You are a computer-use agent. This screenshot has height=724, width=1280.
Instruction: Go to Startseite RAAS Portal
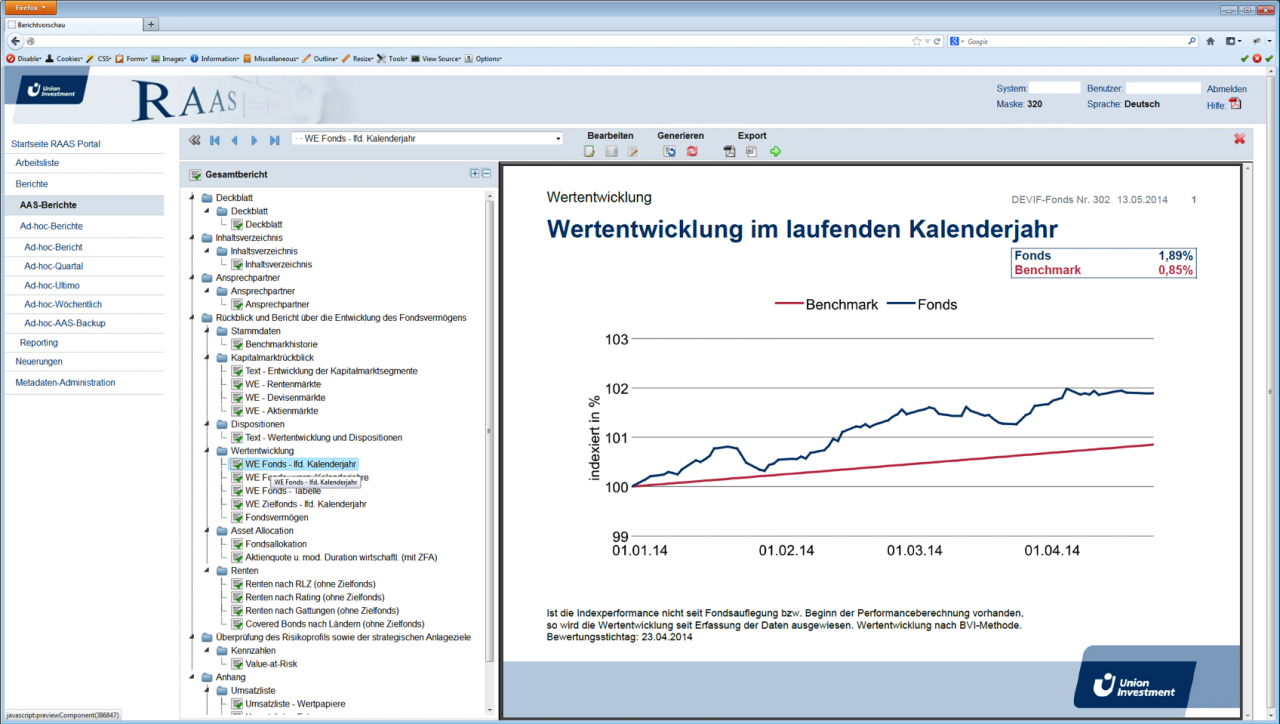tap(55, 144)
